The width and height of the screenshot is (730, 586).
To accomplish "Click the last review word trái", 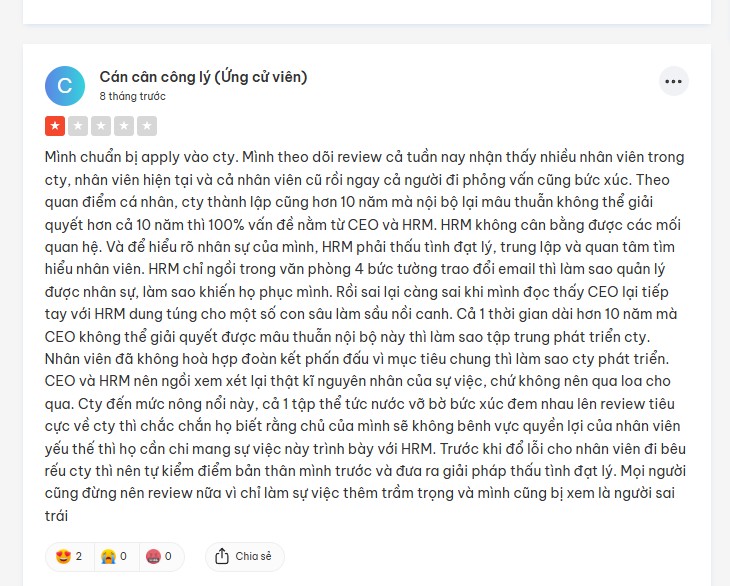I will pos(56,516).
